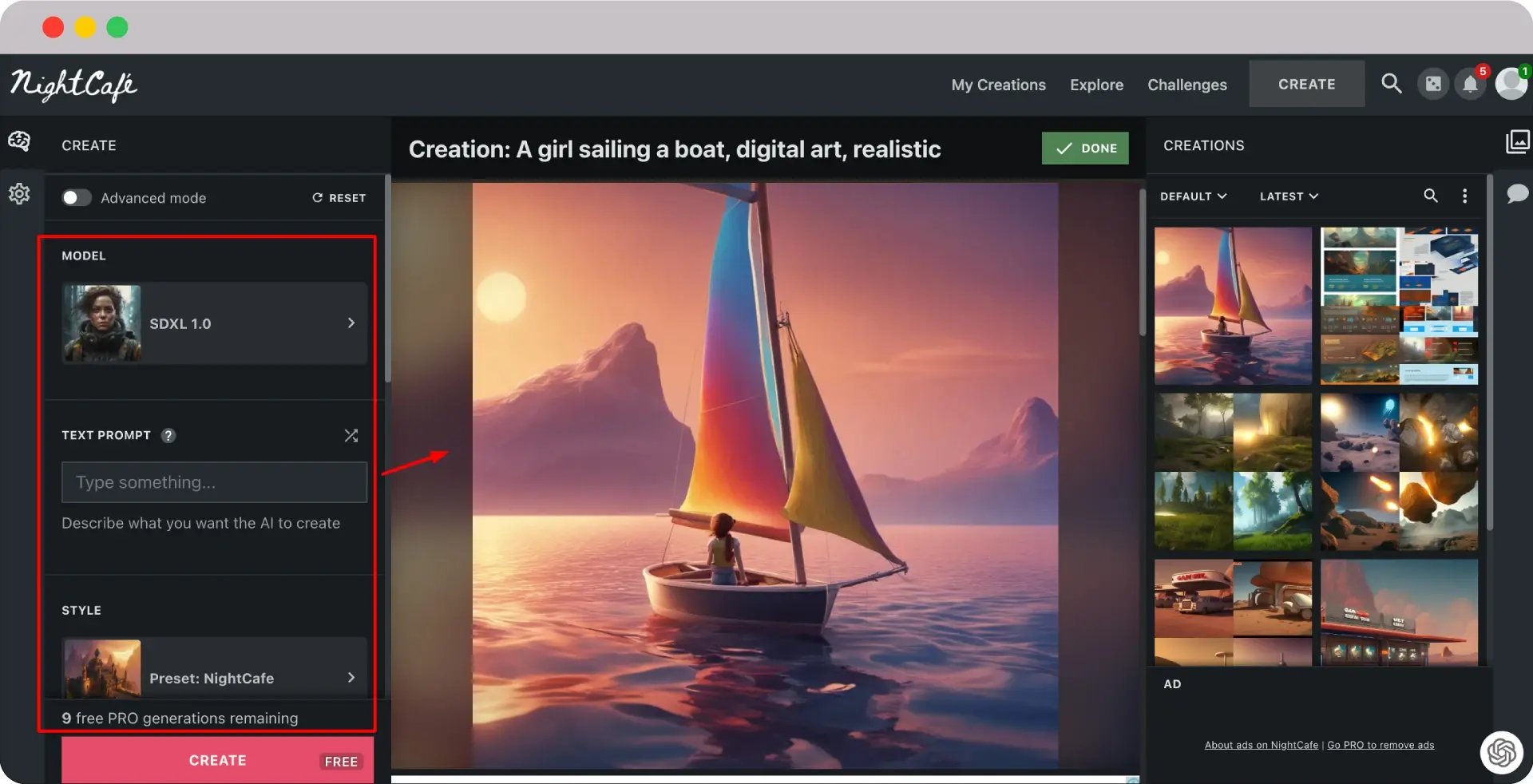Search creations with panel magnifier icon
This screenshot has height=784, width=1533.
[1430, 196]
